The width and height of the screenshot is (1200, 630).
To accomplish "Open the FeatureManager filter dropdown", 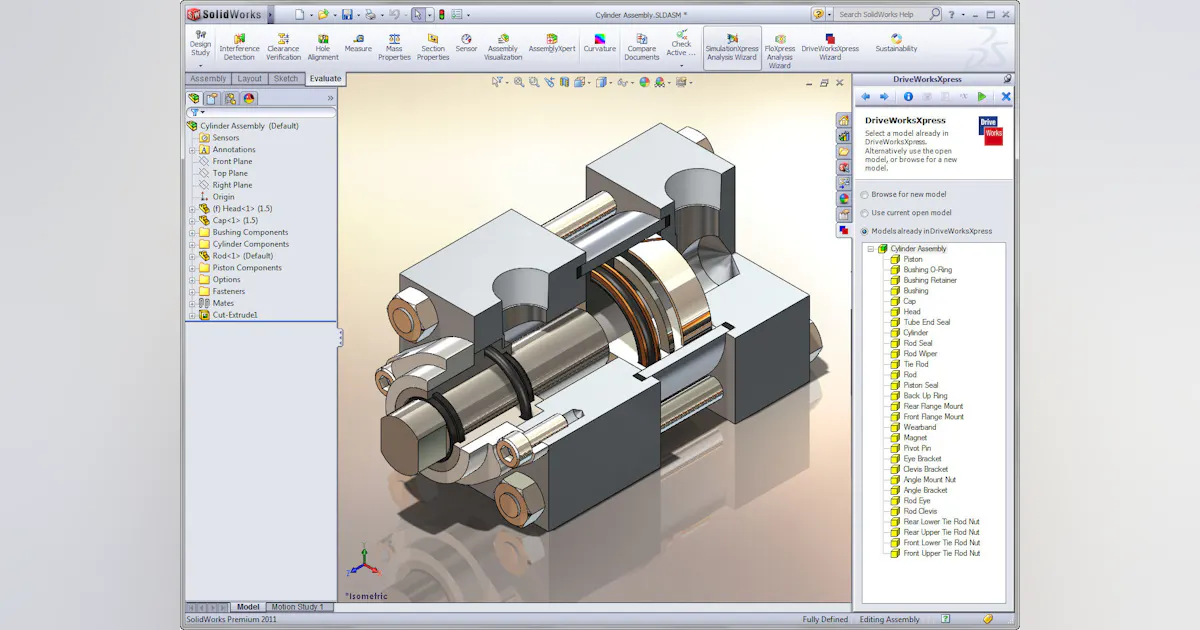I will [196, 113].
